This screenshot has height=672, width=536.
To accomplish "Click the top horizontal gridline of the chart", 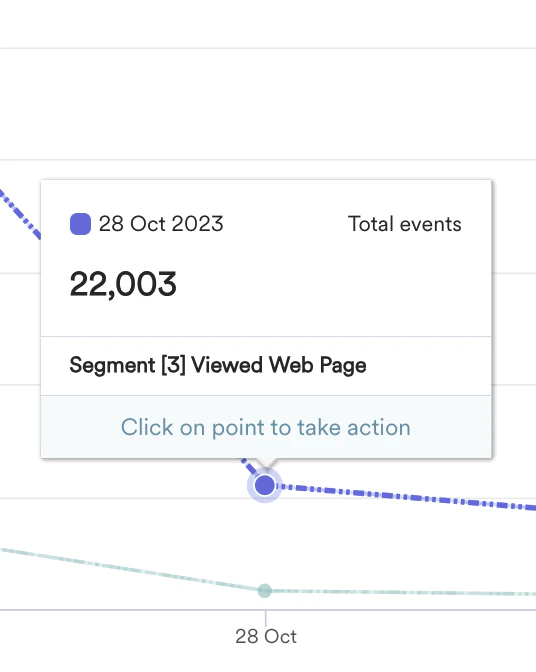I will point(268,48).
